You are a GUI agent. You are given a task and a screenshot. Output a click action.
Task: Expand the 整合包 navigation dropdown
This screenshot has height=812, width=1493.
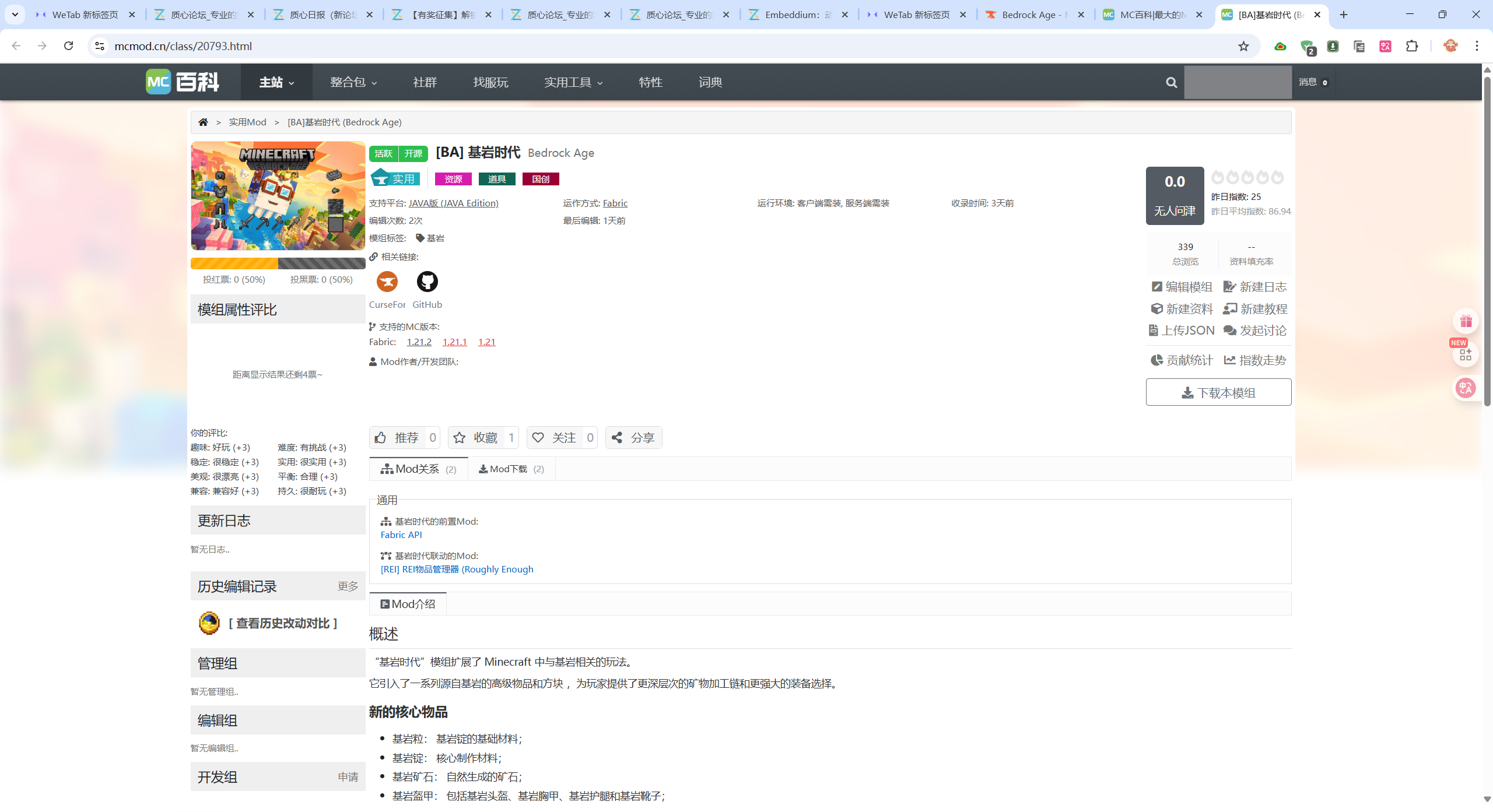tap(353, 82)
